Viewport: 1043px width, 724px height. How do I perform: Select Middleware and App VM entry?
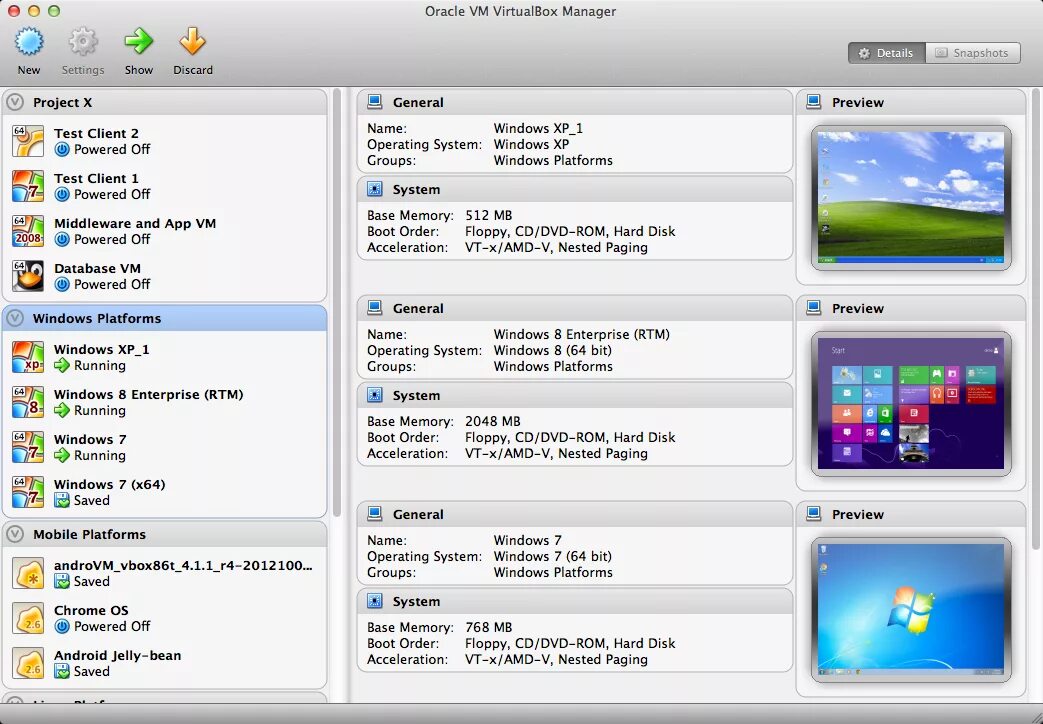(x=165, y=231)
